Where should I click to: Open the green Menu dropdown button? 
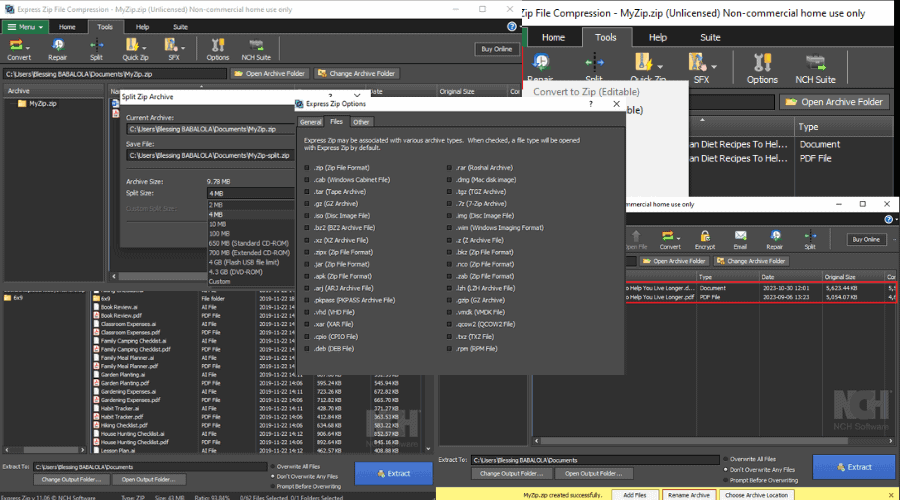[25, 26]
